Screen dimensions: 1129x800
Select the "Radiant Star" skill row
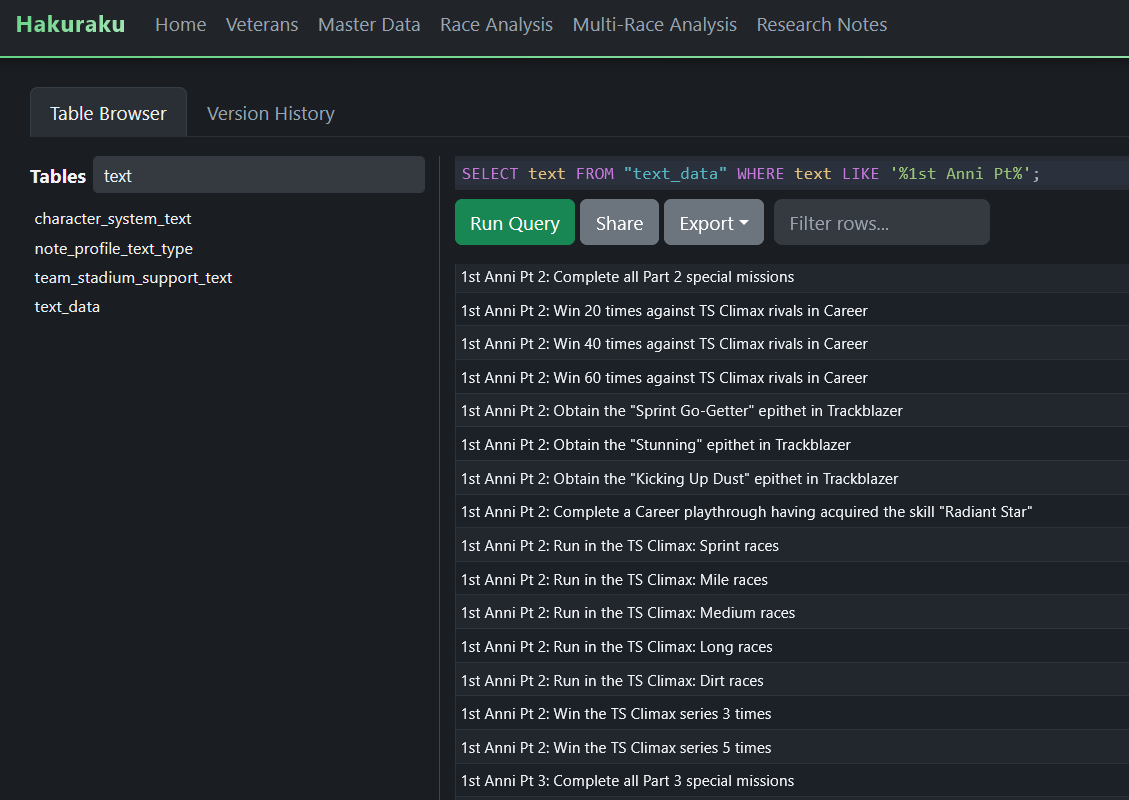pyautogui.click(x=792, y=511)
